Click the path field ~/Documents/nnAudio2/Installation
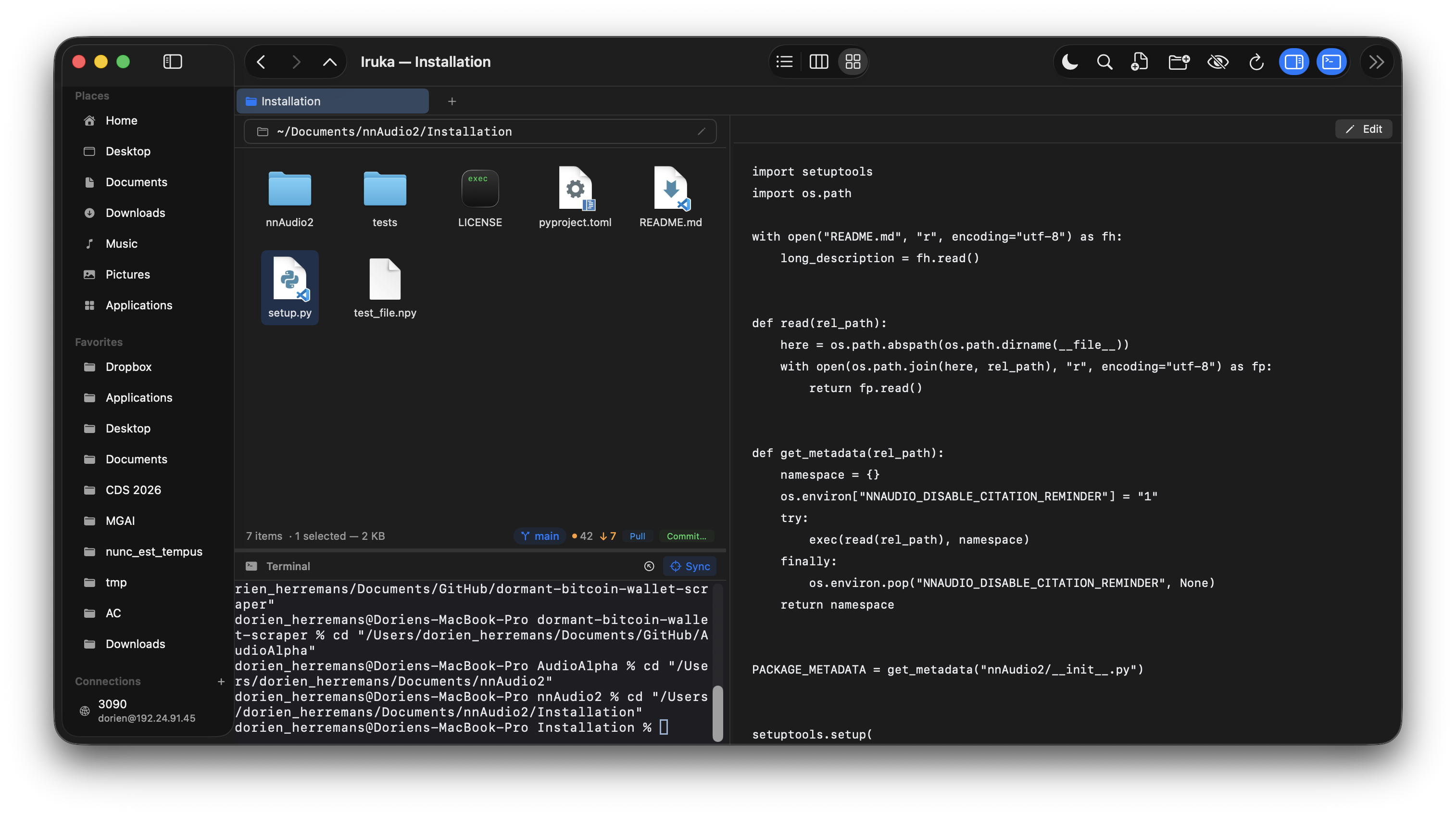The image size is (1456, 816). click(480, 131)
